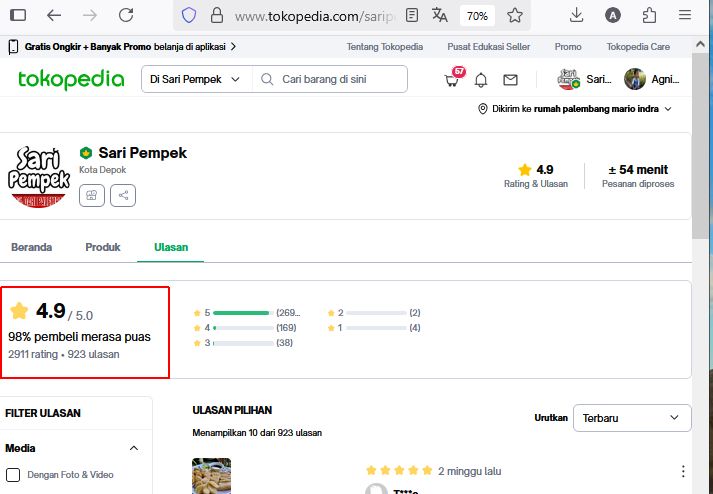Filter reviews by the 5 star bar

247,313
